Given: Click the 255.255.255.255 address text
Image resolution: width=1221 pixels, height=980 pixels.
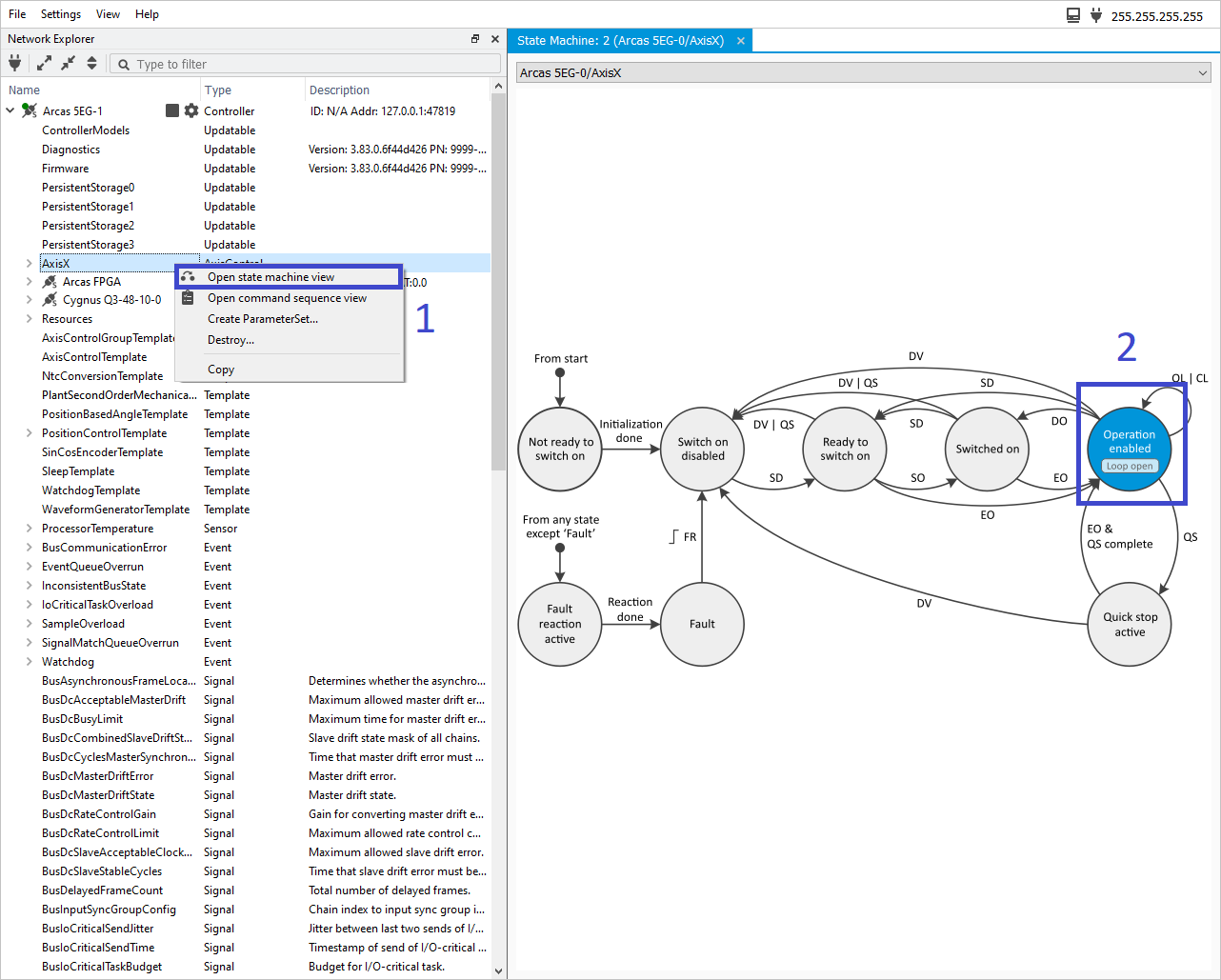Looking at the screenshot, I should [1157, 15].
